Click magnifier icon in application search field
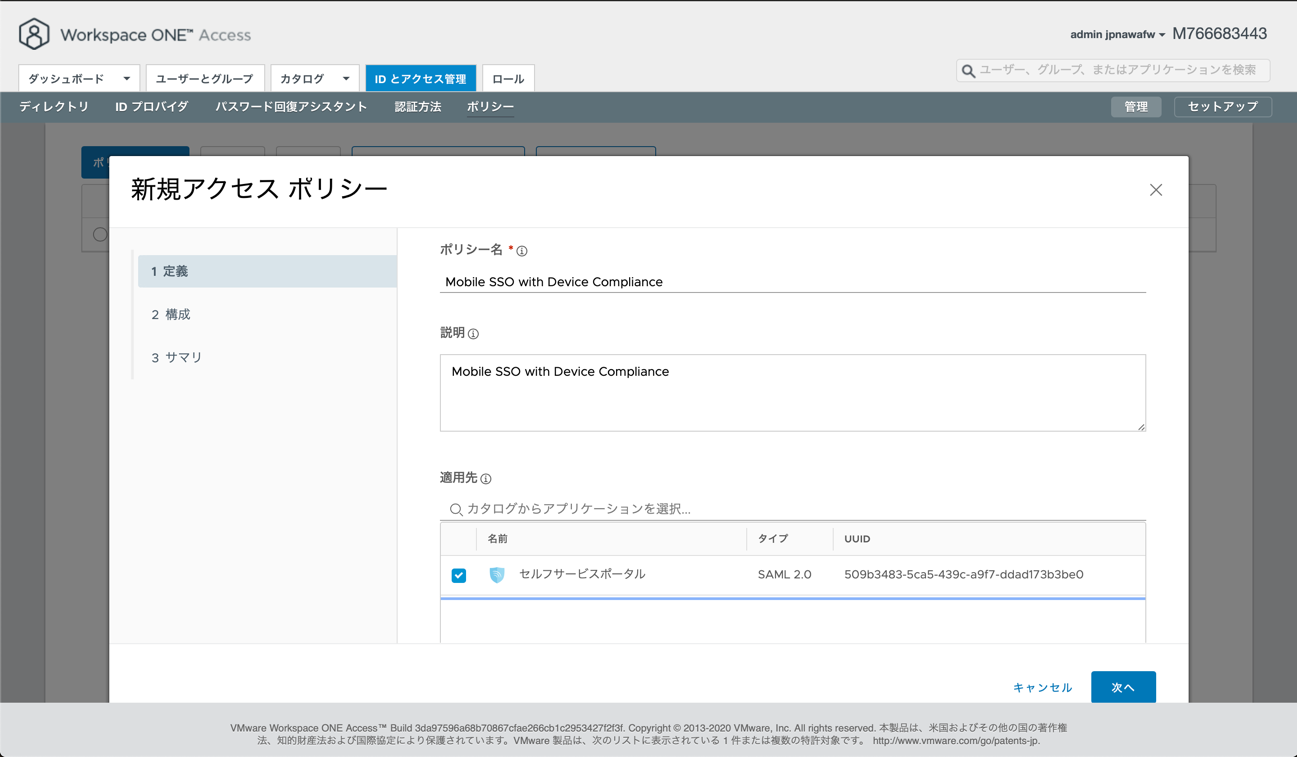1297x757 pixels. pyautogui.click(x=456, y=510)
